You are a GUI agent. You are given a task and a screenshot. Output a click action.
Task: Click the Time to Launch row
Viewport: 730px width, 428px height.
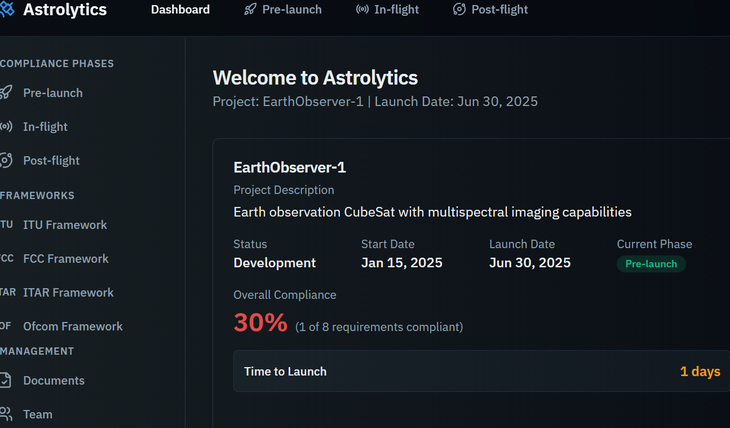pyautogui.click(x=481, y=372)
